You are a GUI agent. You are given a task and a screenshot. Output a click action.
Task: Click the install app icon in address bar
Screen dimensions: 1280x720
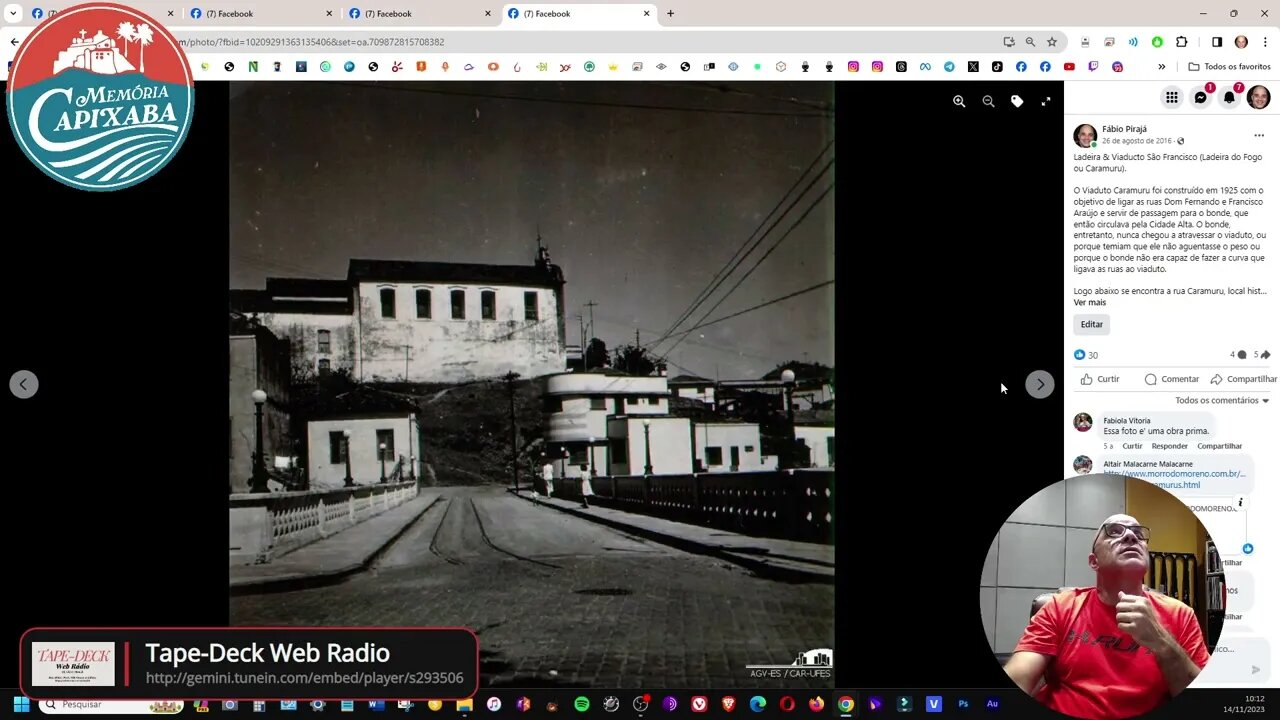click(1009, 42)
